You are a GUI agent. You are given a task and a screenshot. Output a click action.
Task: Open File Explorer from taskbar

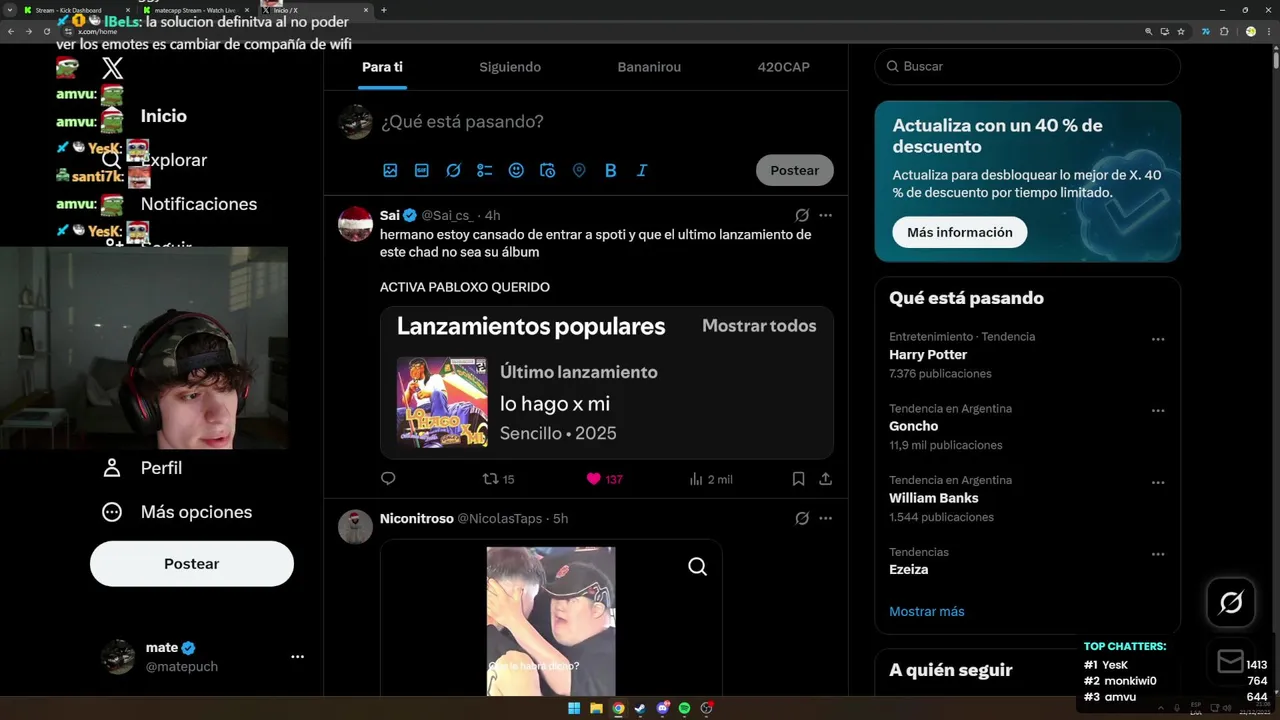pyautogui.click(x=596, y=708)
